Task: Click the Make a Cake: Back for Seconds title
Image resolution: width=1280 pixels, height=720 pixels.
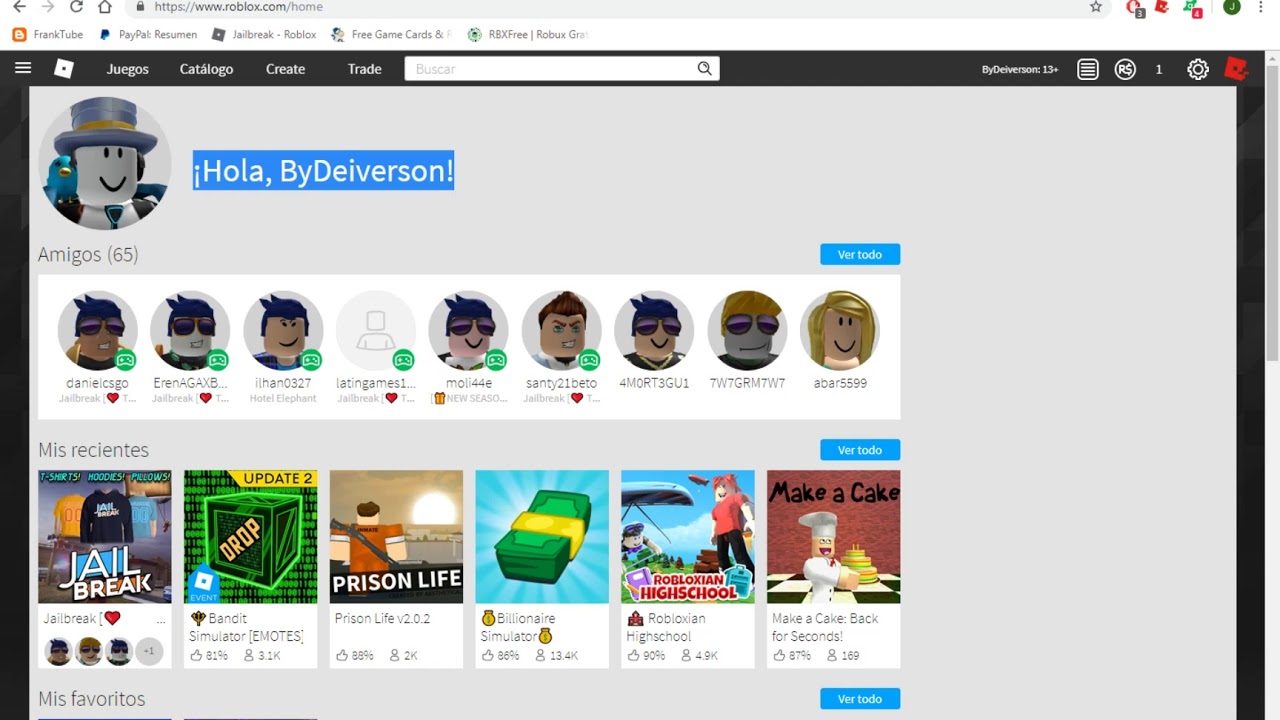Action: 825,627
